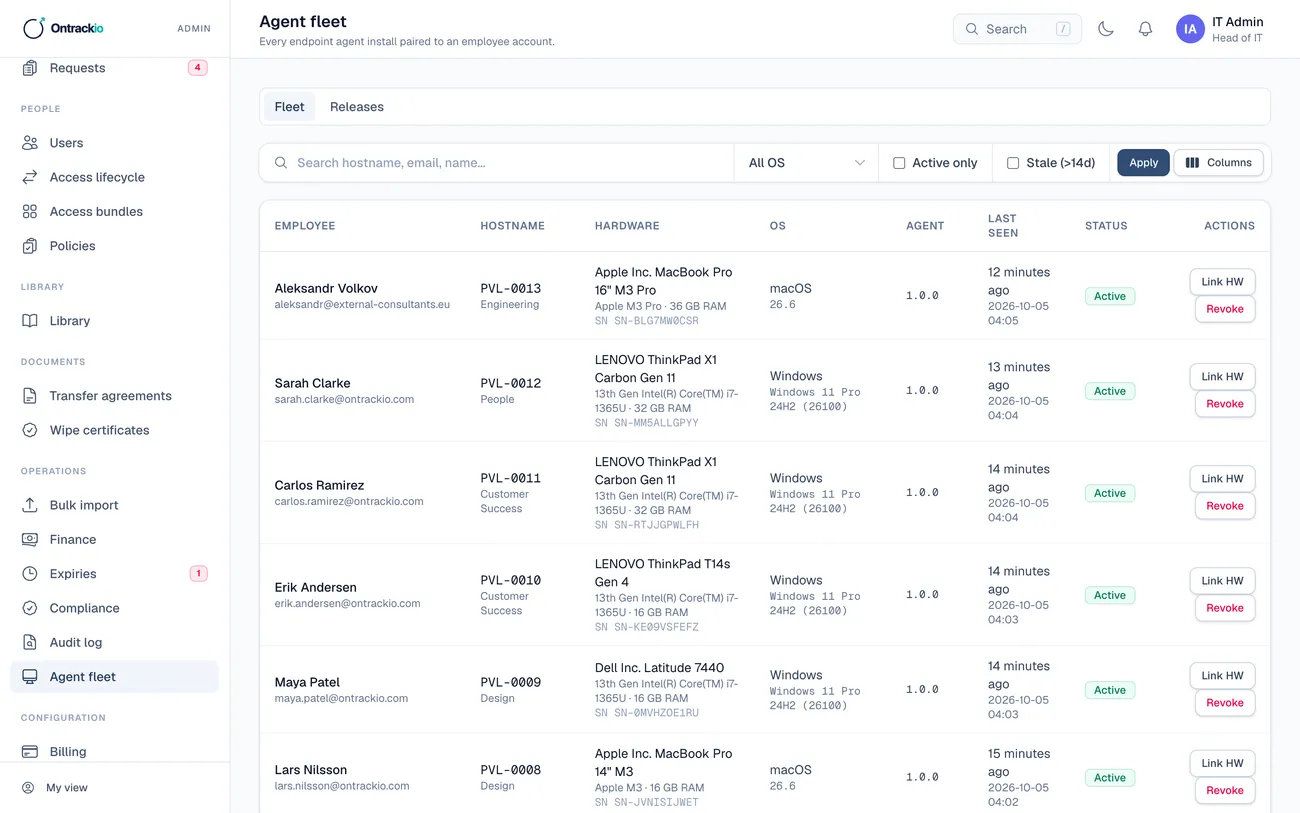Click the Employee column header

pos(305,226)
